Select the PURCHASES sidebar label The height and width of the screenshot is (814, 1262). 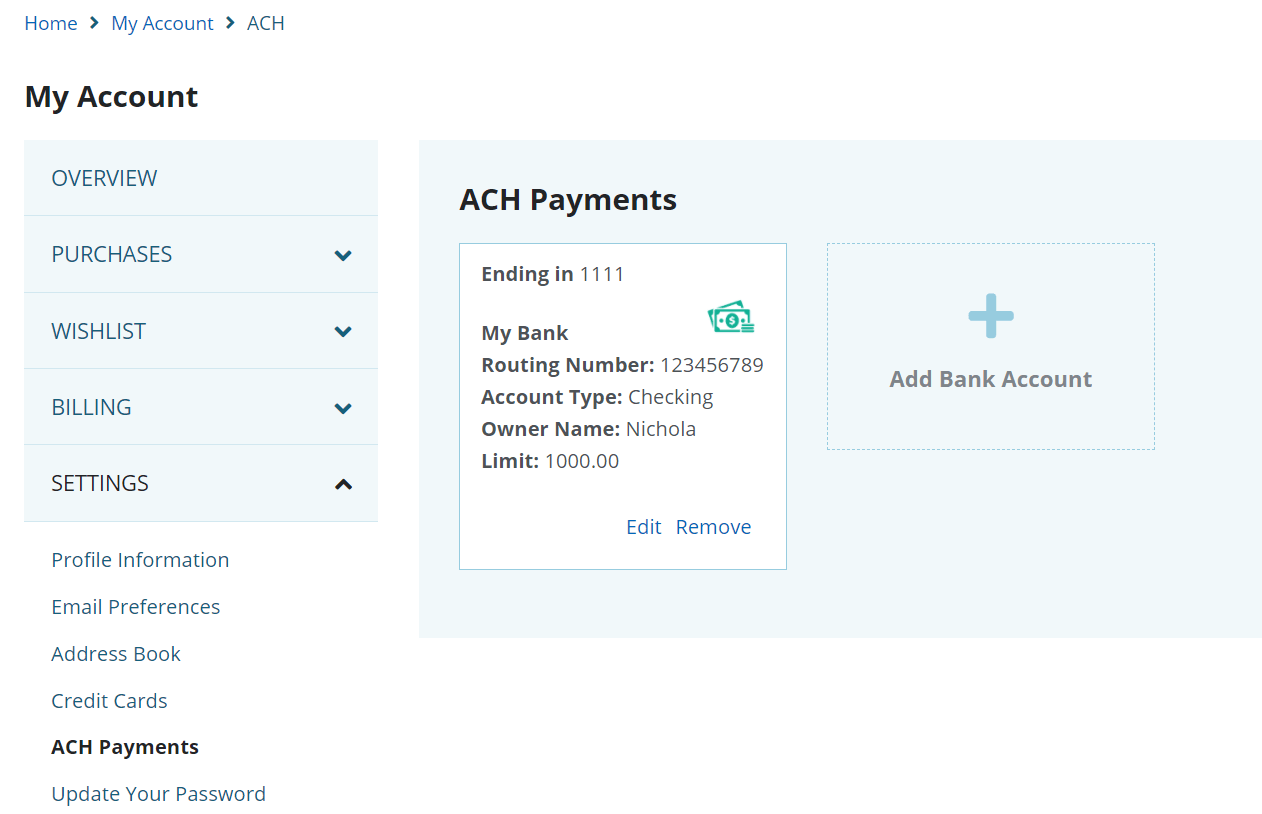(112, 254)
